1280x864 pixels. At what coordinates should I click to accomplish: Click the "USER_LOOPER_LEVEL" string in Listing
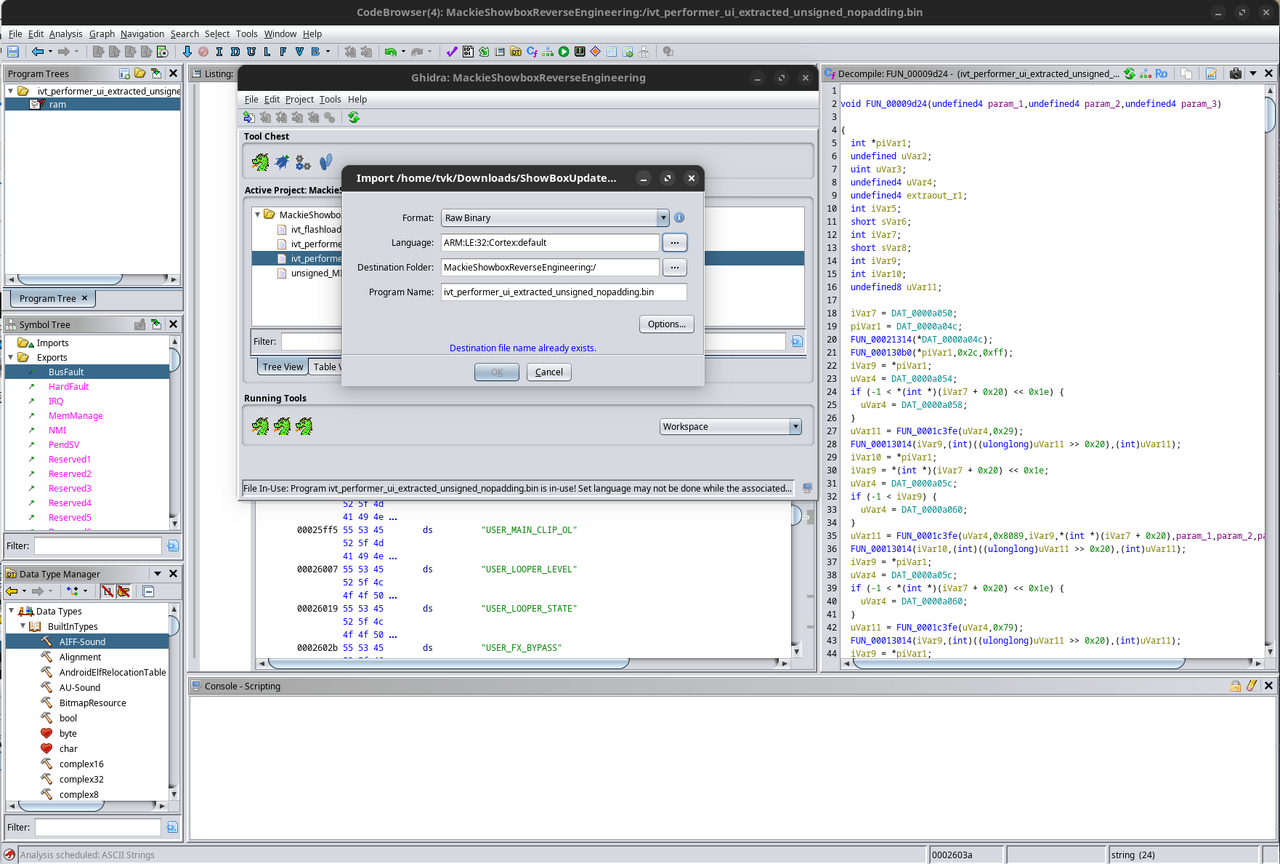529,569
